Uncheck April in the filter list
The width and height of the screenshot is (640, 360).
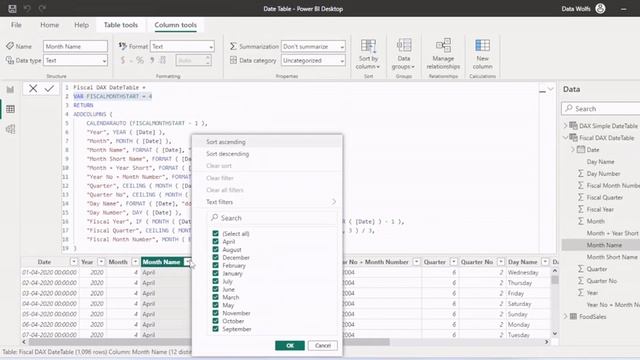click(216, 242)
